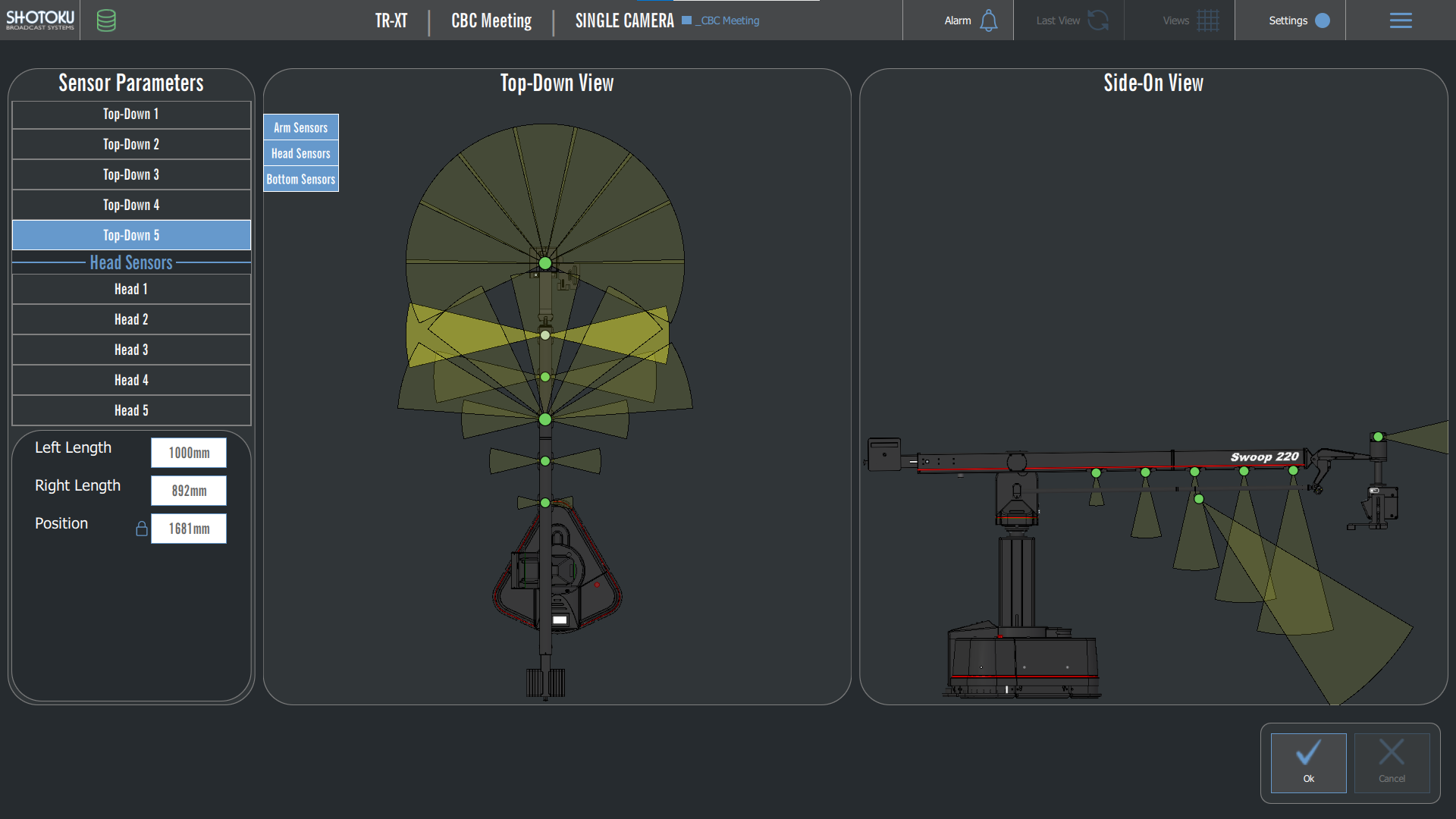
Task: Click the Right Length value field
Action: (x=189, y=491)
